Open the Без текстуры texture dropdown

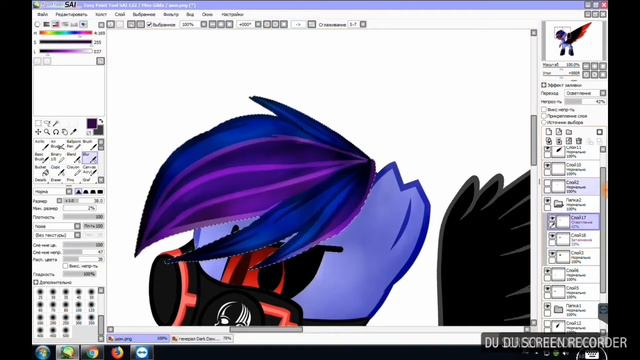coord(77,235)
